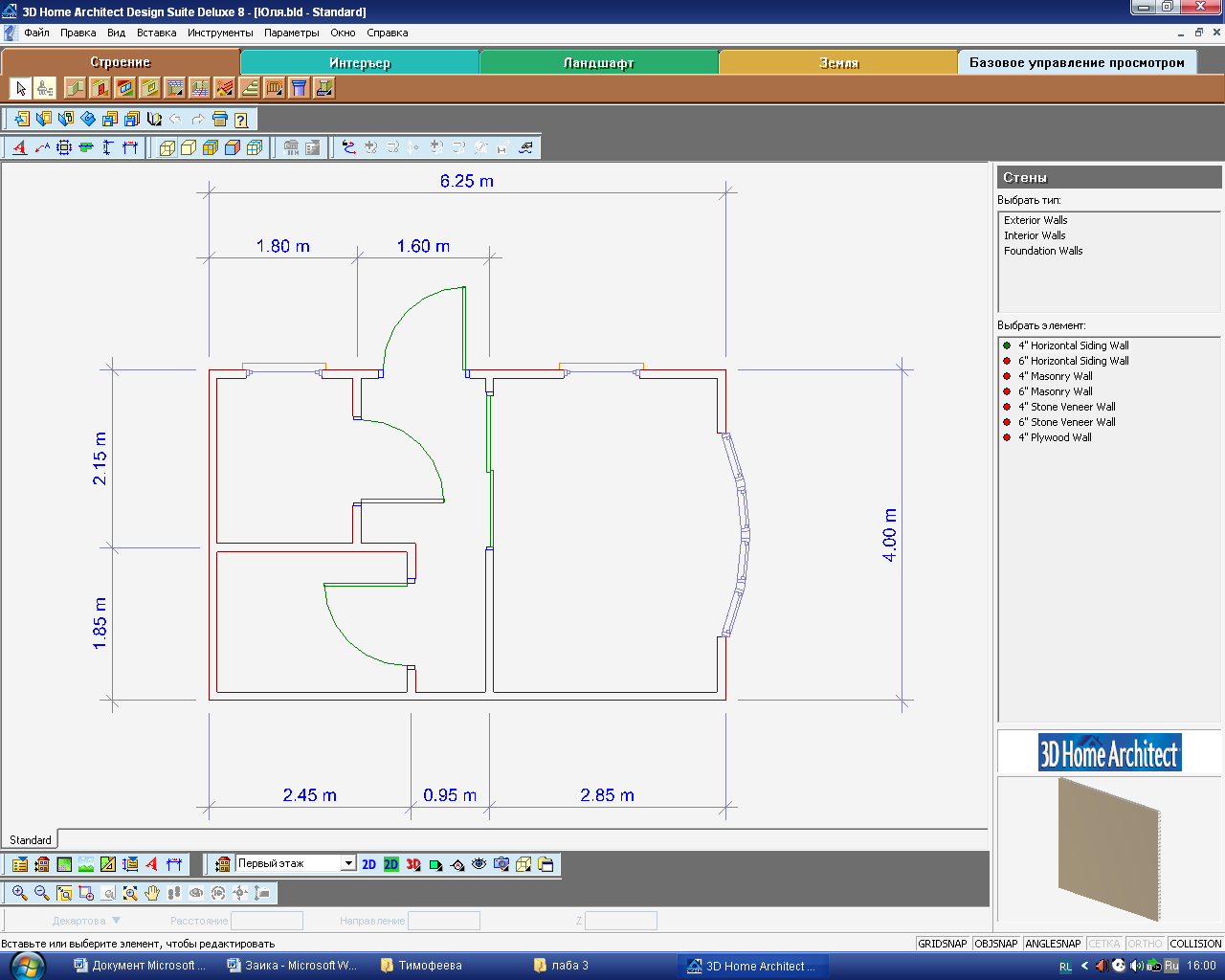This screenshot has width=1225, height=980.
Task: Select the Windows tool icon
Action: click(x=125, y=89)
